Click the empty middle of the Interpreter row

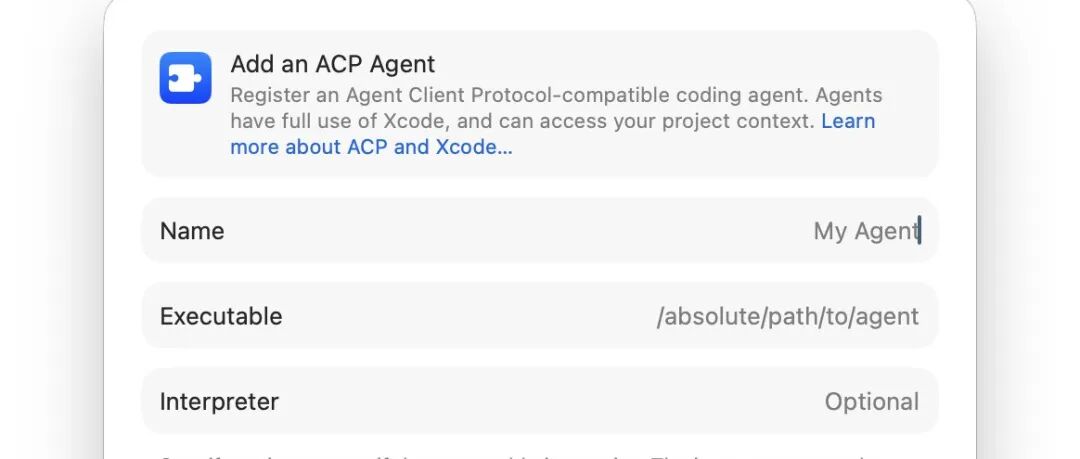coord(551,401)
